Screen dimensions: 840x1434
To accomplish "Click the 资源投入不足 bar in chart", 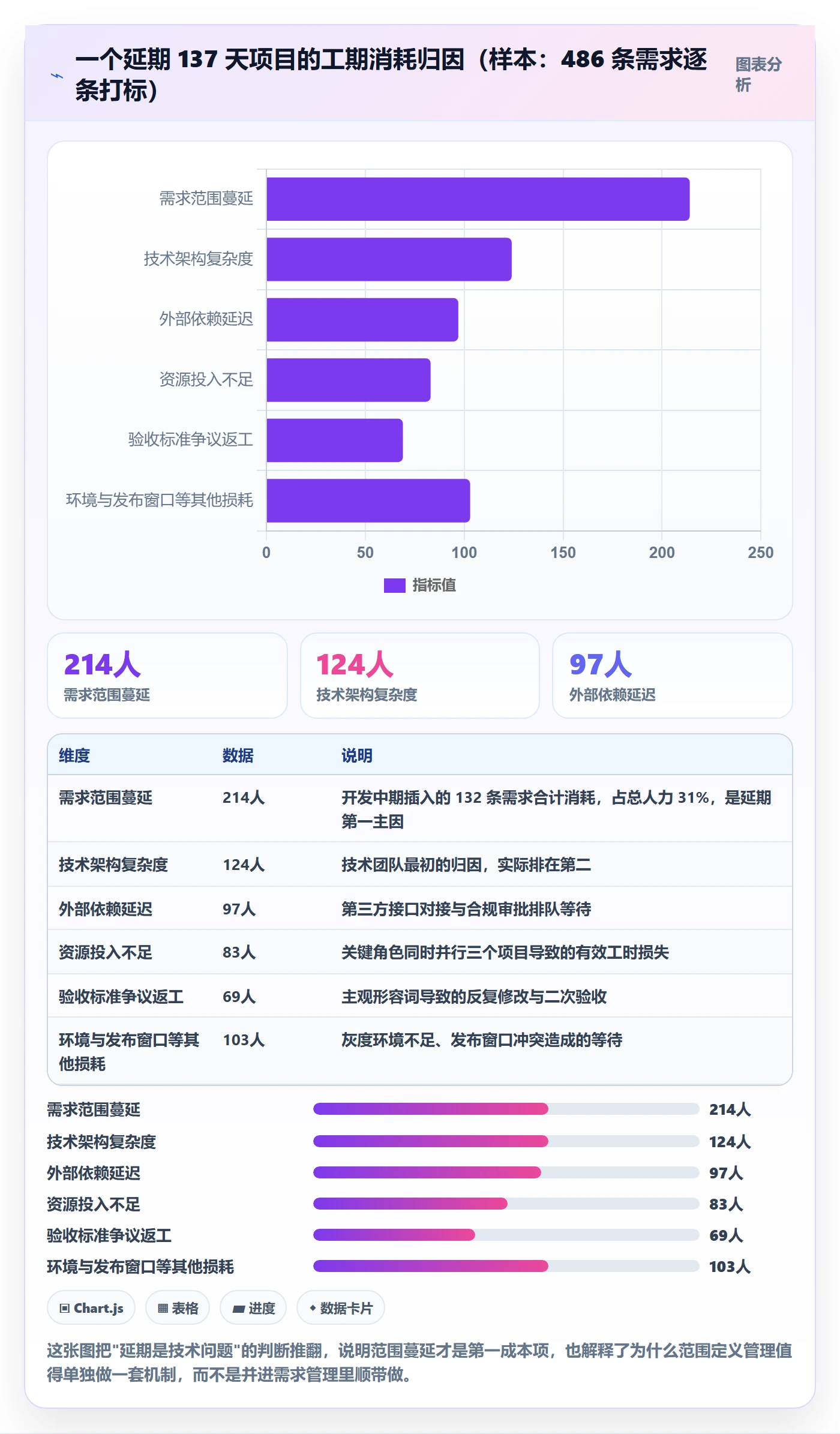I will 349,380.
